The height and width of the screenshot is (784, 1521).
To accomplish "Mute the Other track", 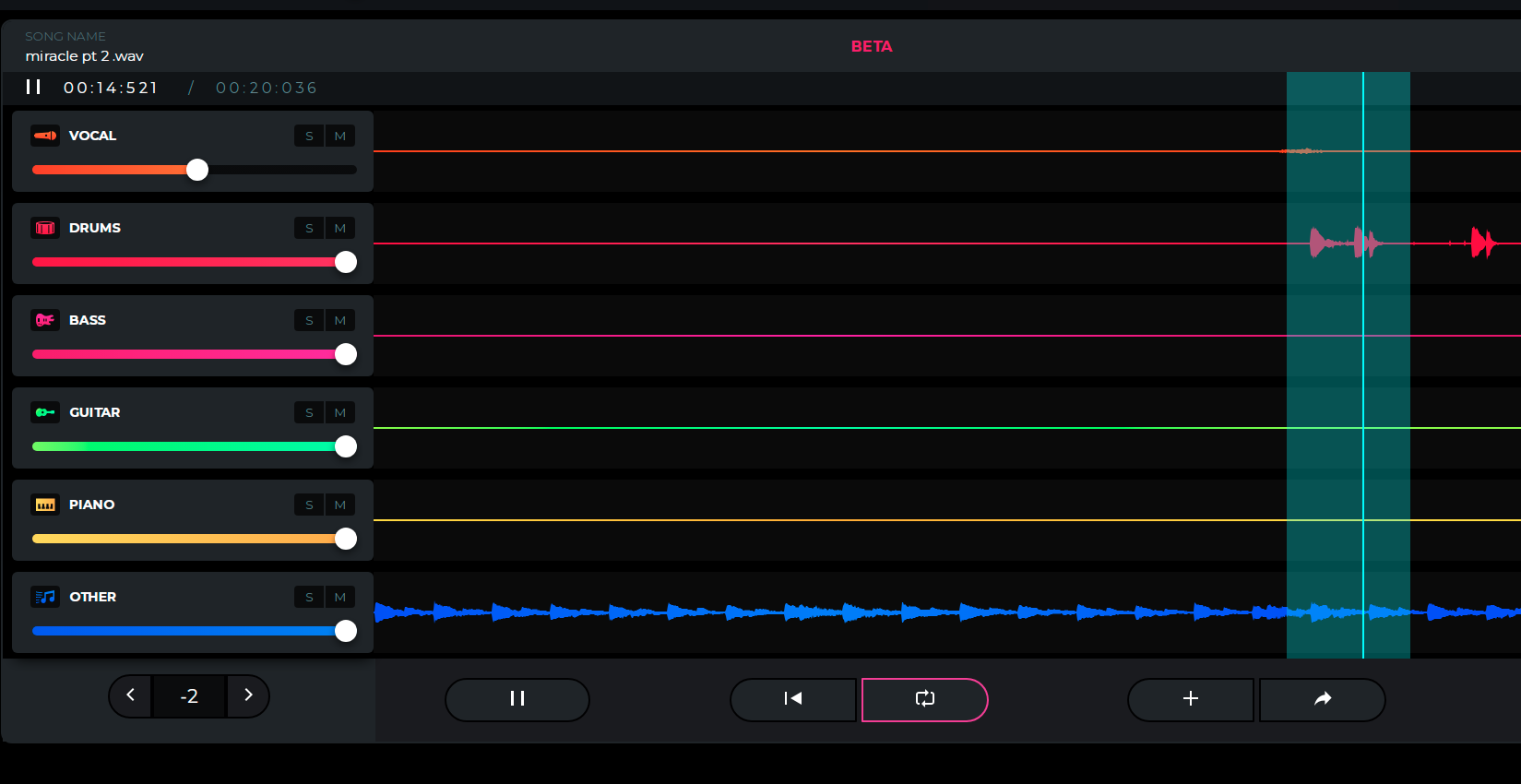I will (x=340, y=597).
